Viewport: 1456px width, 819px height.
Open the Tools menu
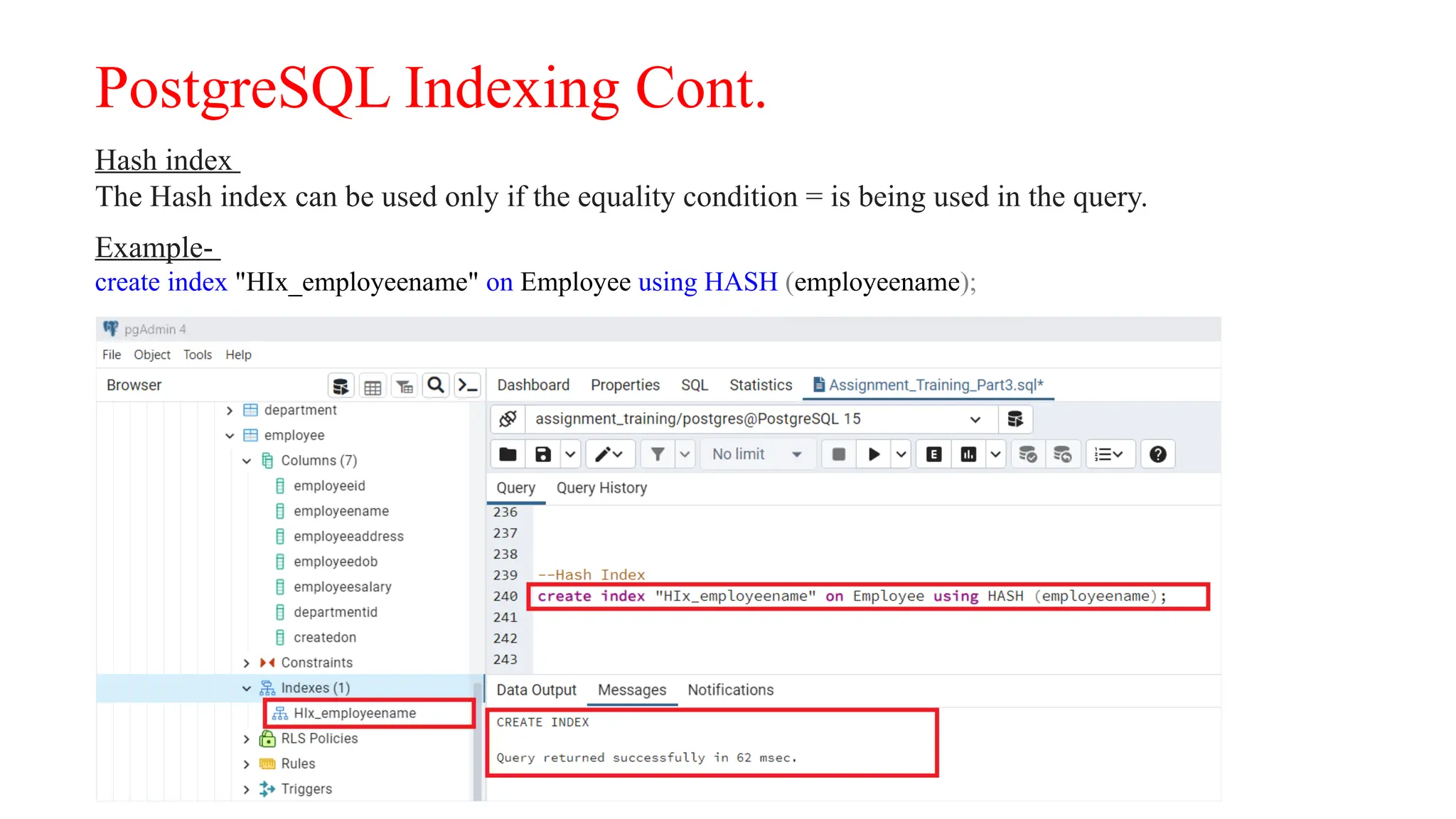pos(198,355)
